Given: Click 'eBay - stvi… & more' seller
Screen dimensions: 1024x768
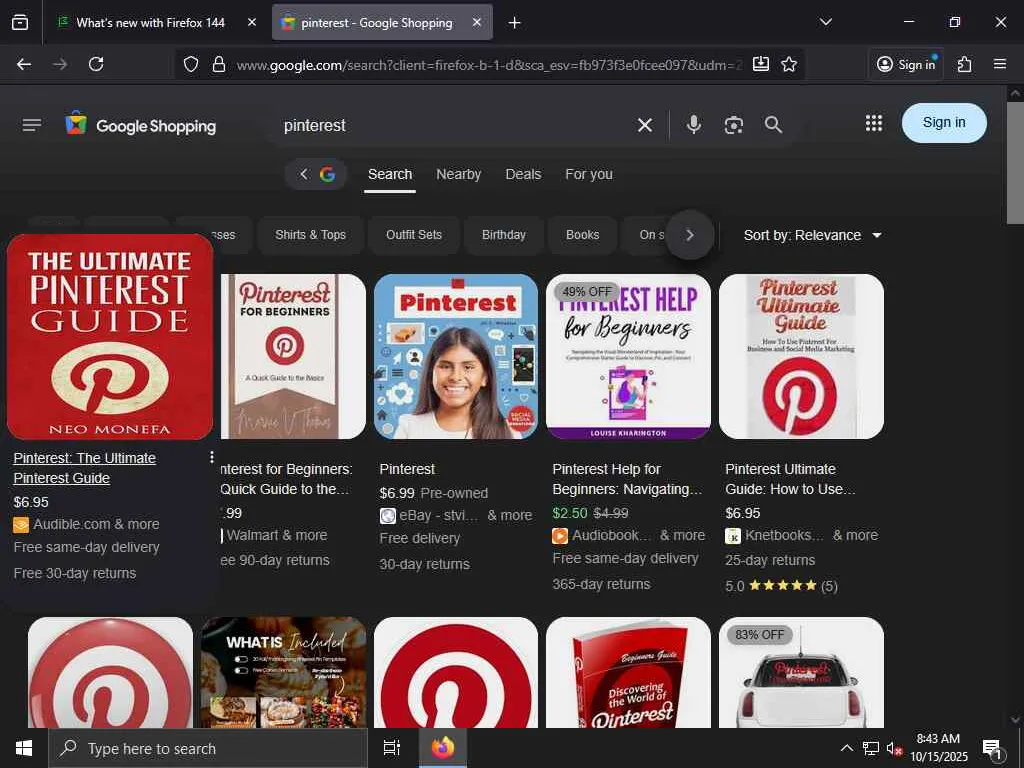Looking at the screenshot, I should [x=465, y=515].
